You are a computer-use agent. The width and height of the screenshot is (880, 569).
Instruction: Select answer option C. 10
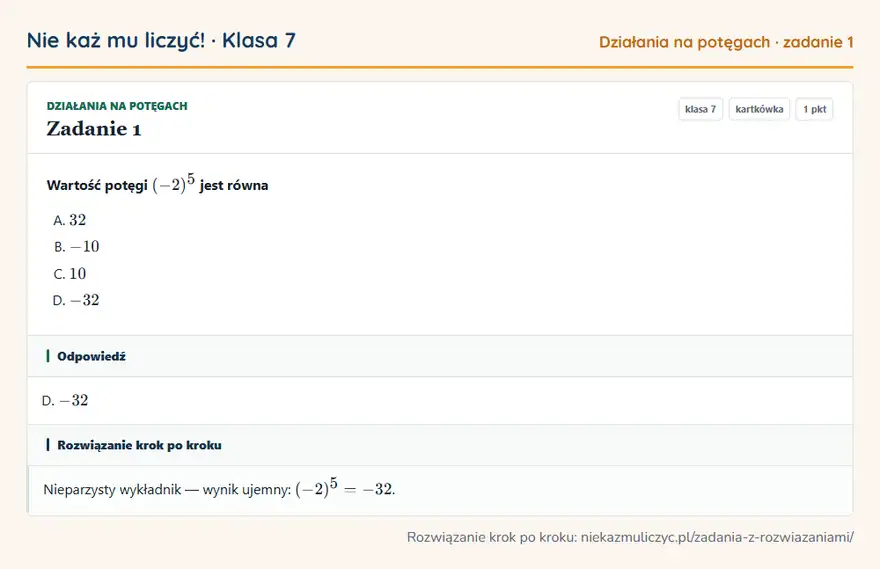(x=70, y=273)
